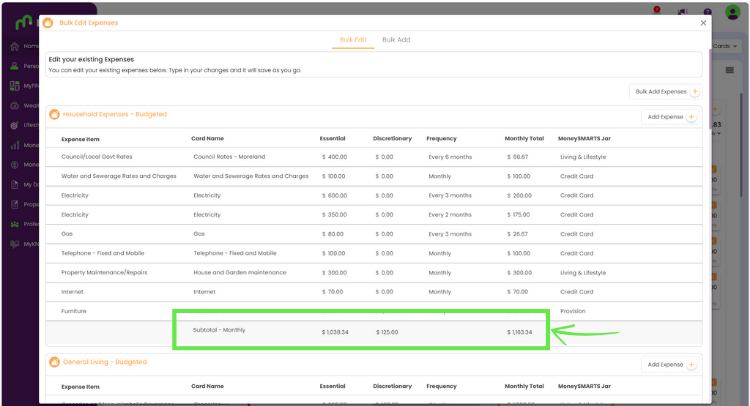The image size is (750, 406).
Task: Open the Property sidebar icon
Action: pos(15,204)
